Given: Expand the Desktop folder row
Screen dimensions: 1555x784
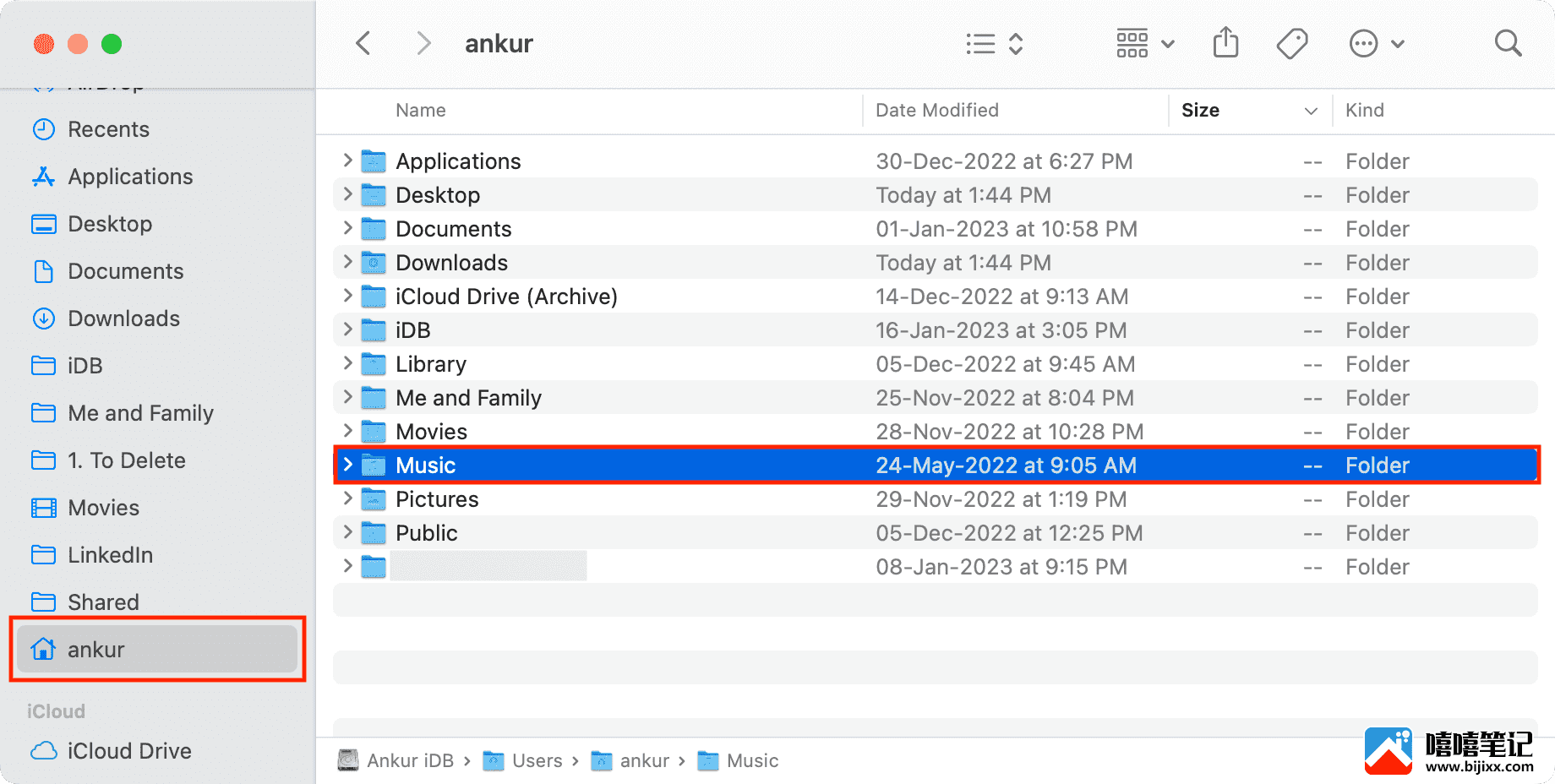Looking at the screenshot, I should pyautogui.click(x=347, y=194).
